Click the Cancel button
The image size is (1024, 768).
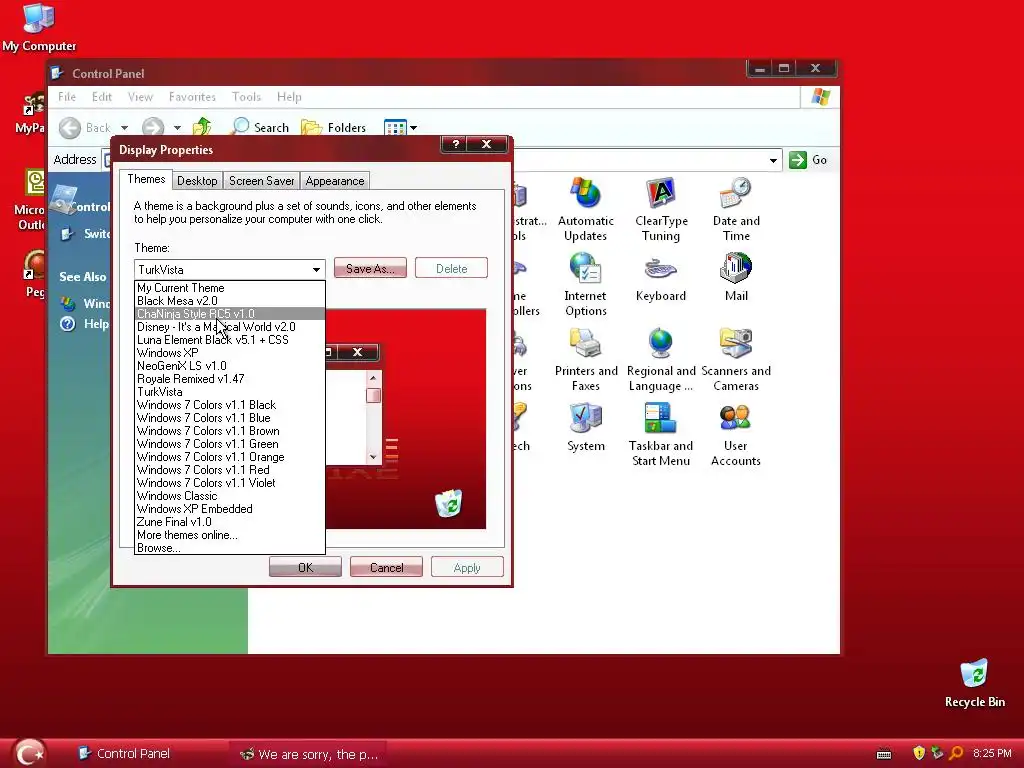coord(386,567)
